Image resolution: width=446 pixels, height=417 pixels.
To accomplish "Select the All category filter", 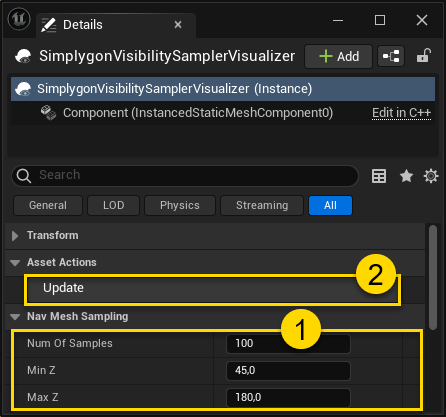I will 330,205.
